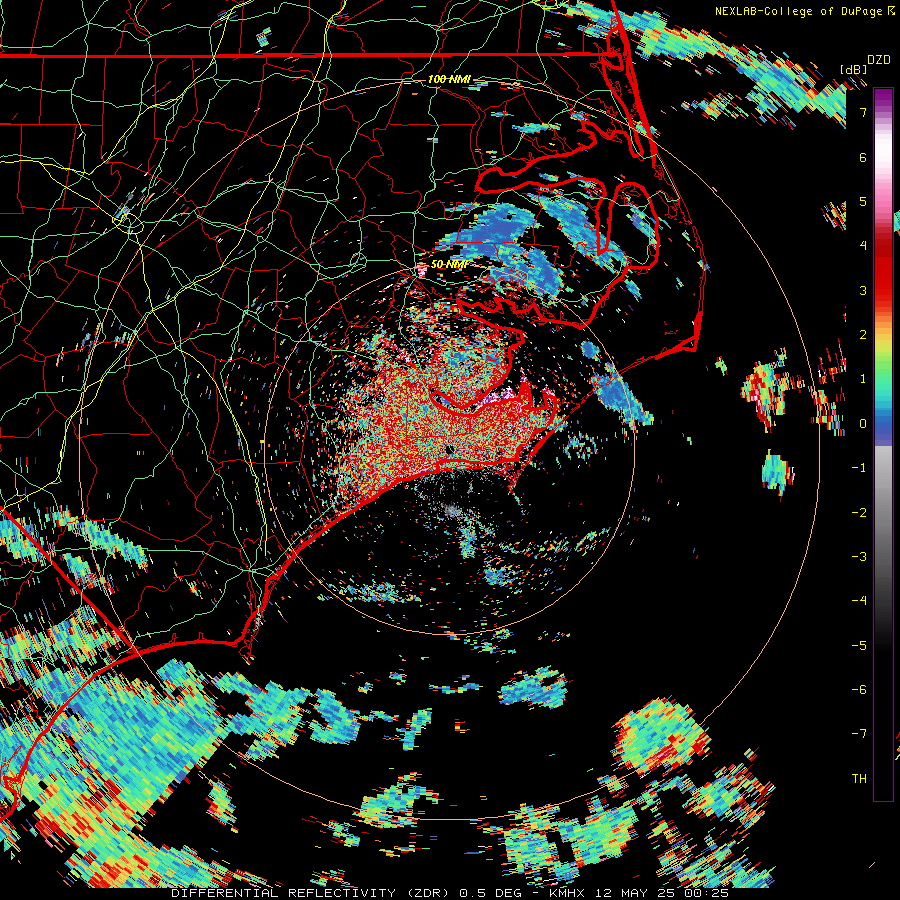Pick the white band on the ZDR color bar
This screenshot has width=900, height=900.
[x=883, y=149]
